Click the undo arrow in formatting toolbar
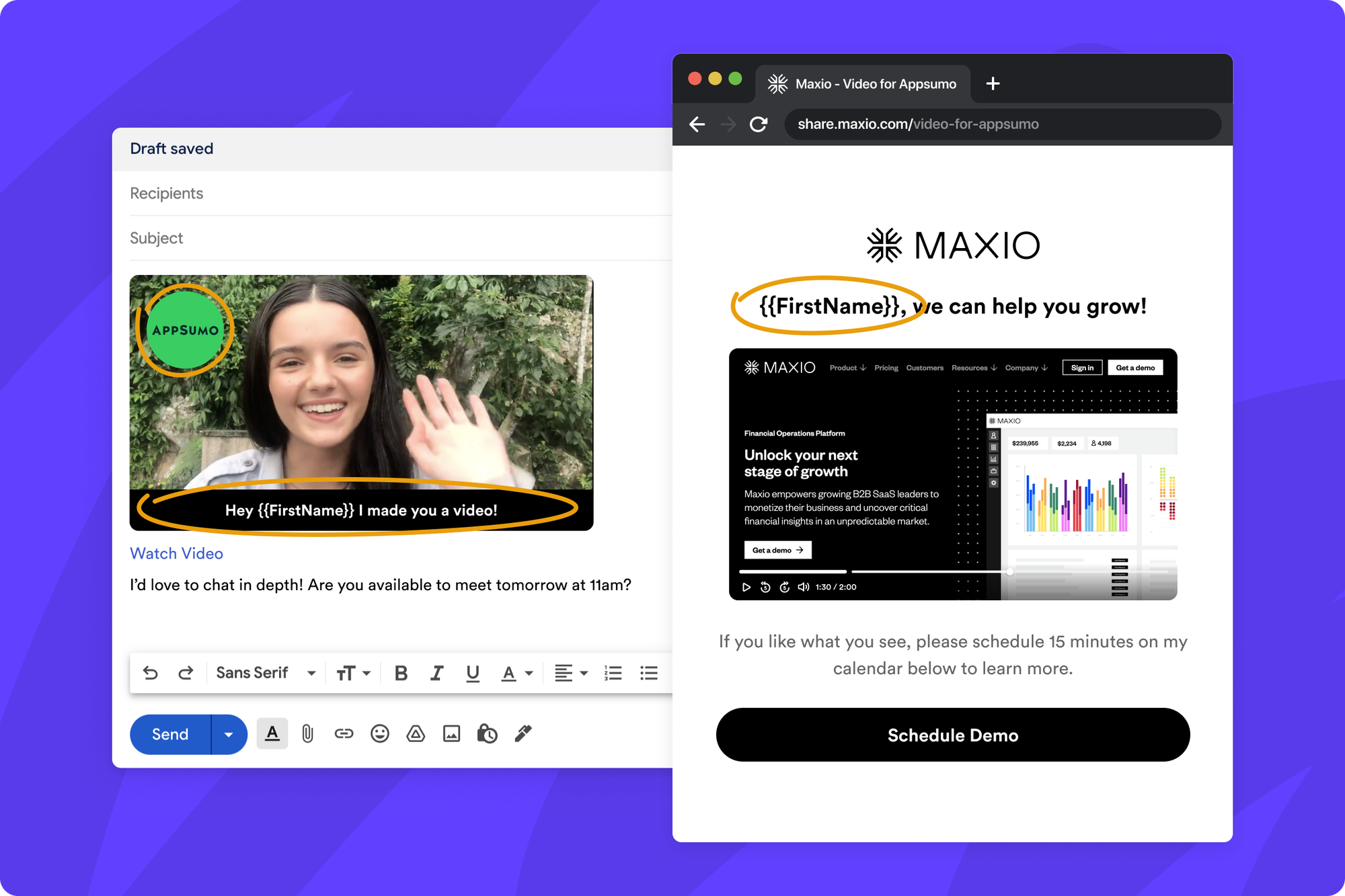Viewport: 1345px width, 896px height. (x=151, y=673)
